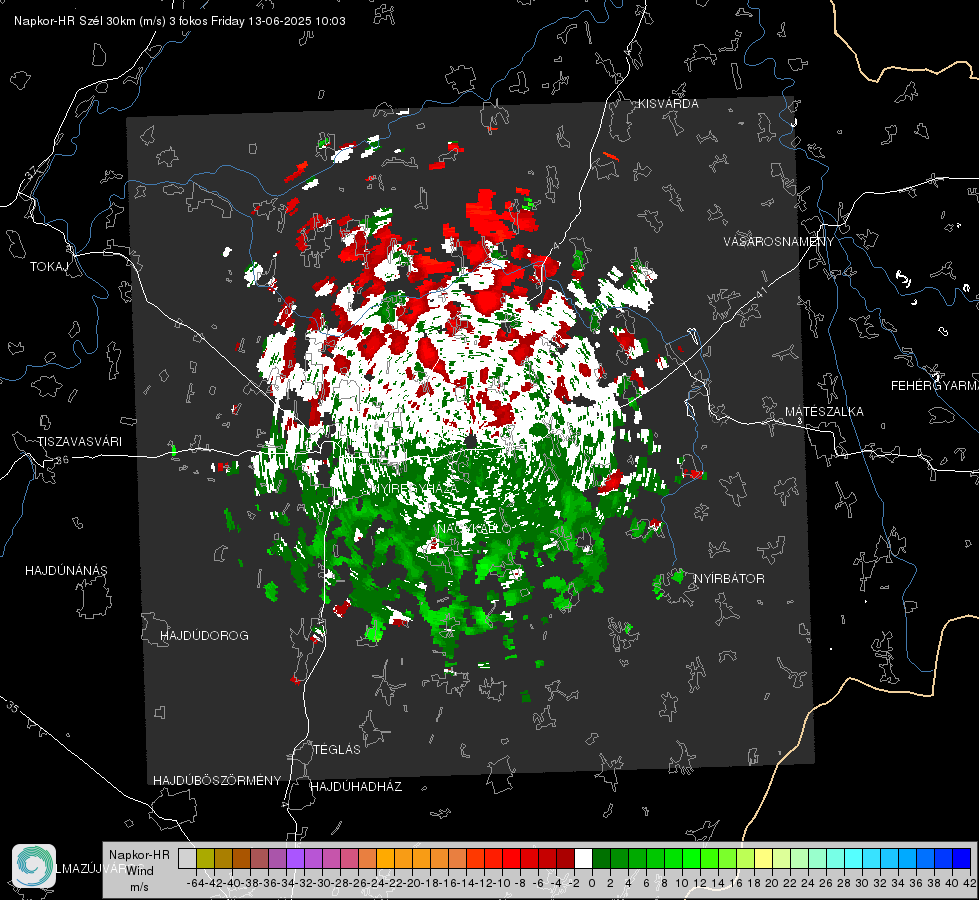Click the NAGYKÁLLÓ label

click(475, 528)
